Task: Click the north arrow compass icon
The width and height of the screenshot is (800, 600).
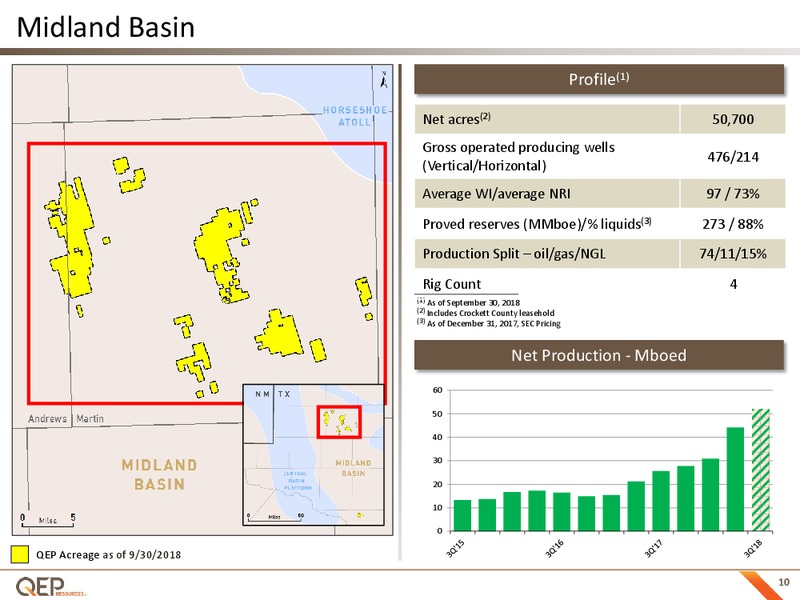Action: point(384,80)
